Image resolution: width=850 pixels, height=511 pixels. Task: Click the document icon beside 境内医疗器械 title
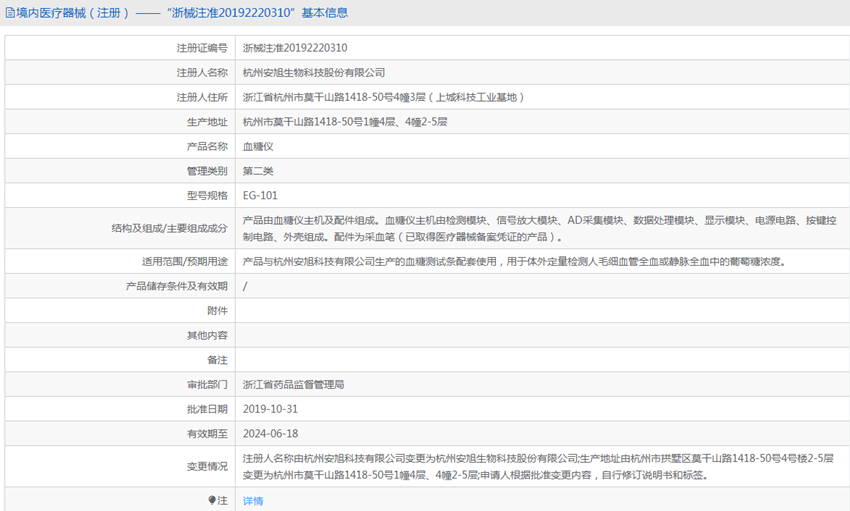10,13
